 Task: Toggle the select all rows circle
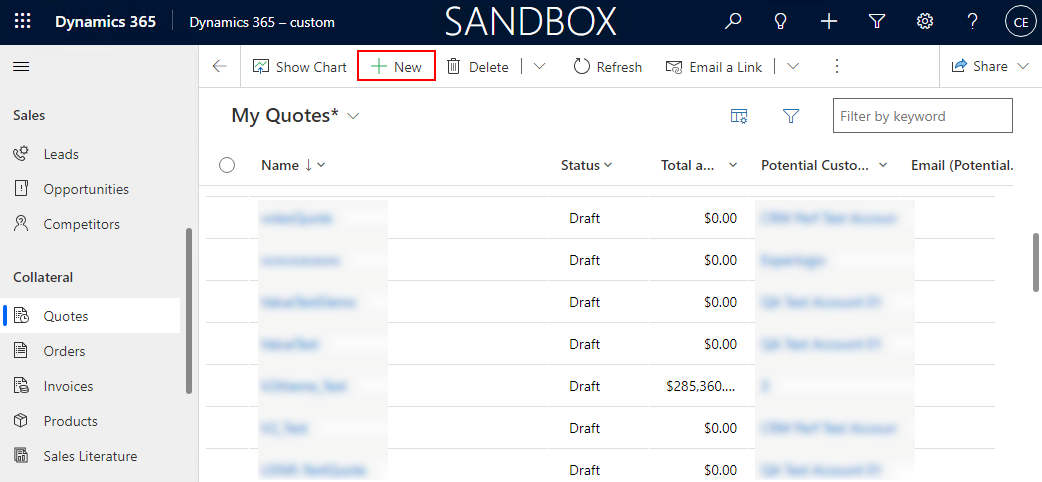(x=227, y=165)
